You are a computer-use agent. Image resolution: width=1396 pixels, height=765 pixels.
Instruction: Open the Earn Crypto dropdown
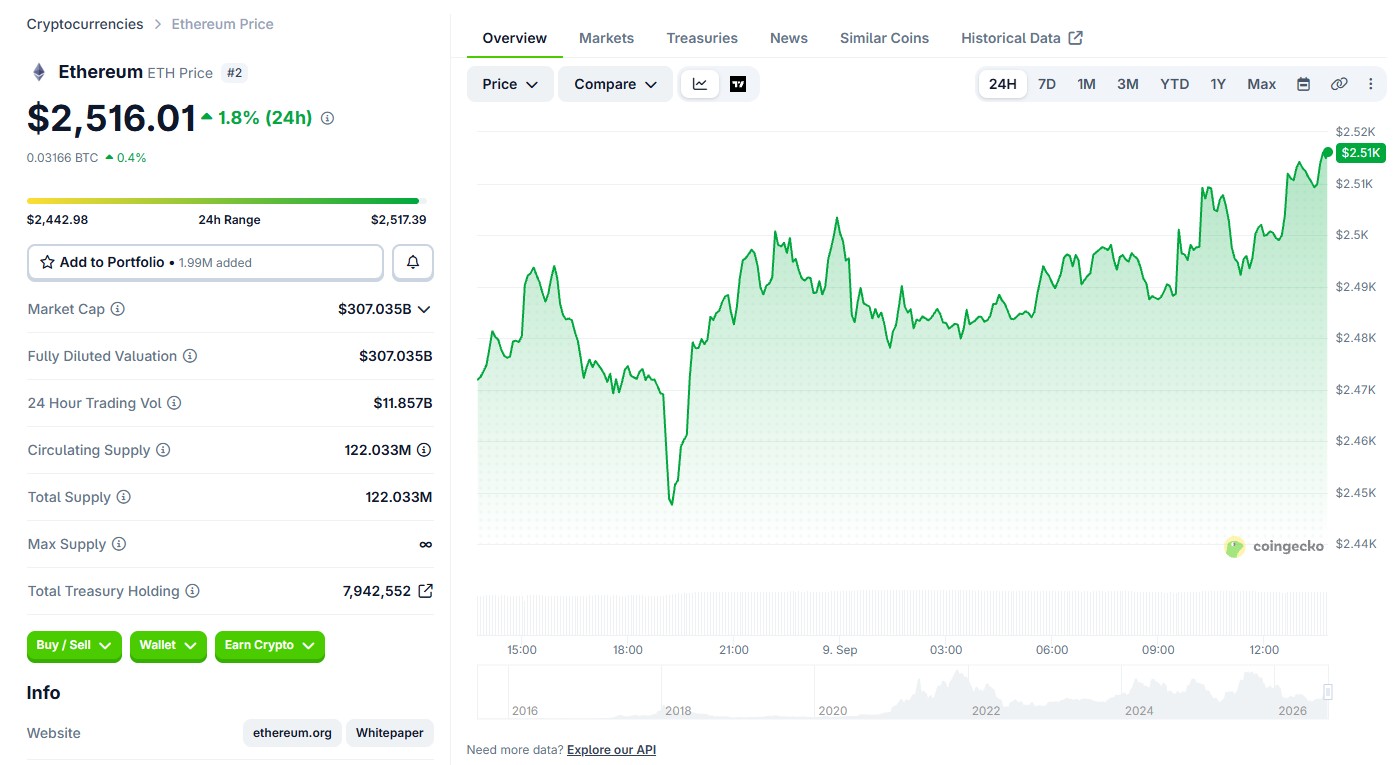tap(270, 646)
